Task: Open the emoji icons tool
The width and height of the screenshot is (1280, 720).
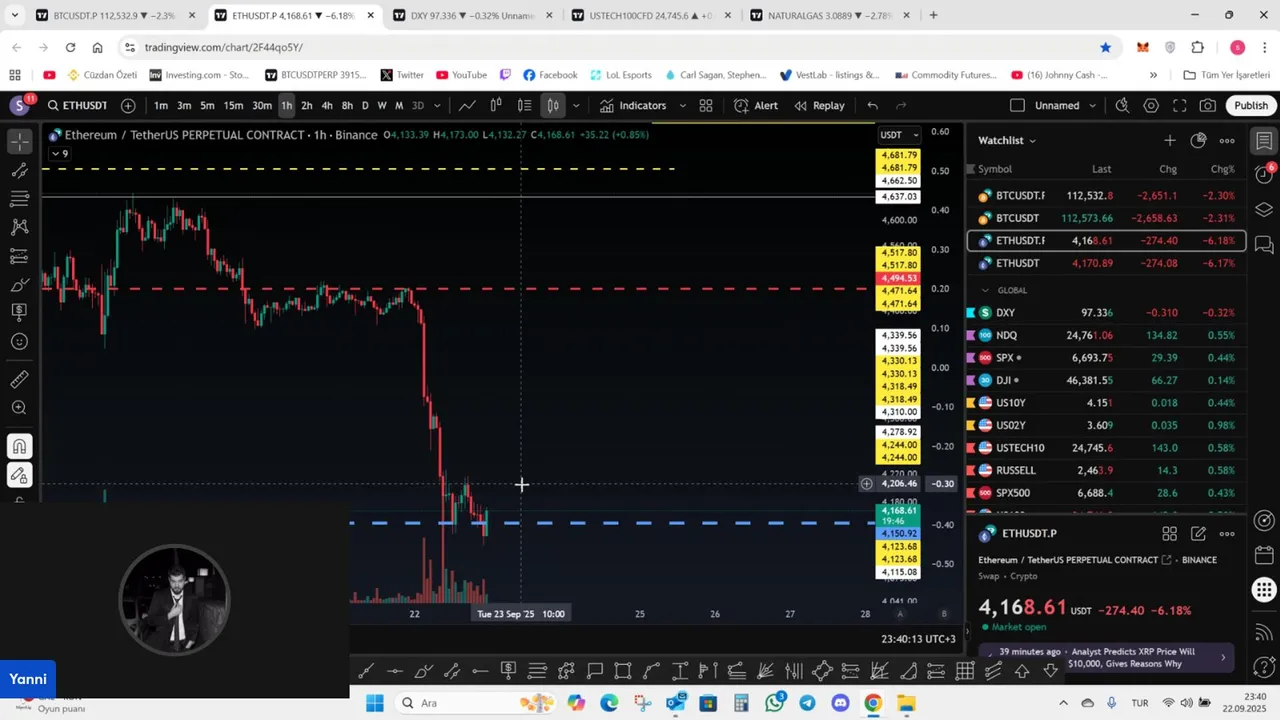Action: (x=20, y=342)
